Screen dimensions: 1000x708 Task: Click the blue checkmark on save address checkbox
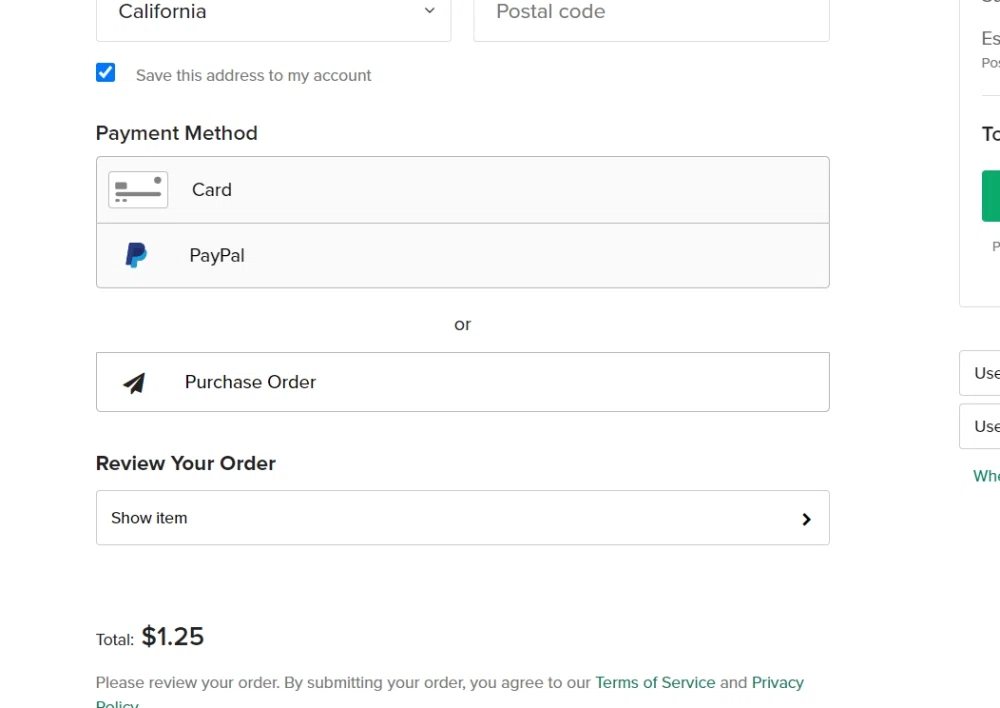coord(105,72)
